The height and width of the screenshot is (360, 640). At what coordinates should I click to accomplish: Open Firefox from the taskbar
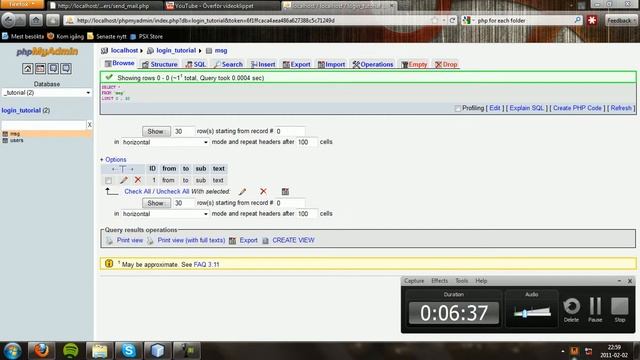tap(41, 351)
